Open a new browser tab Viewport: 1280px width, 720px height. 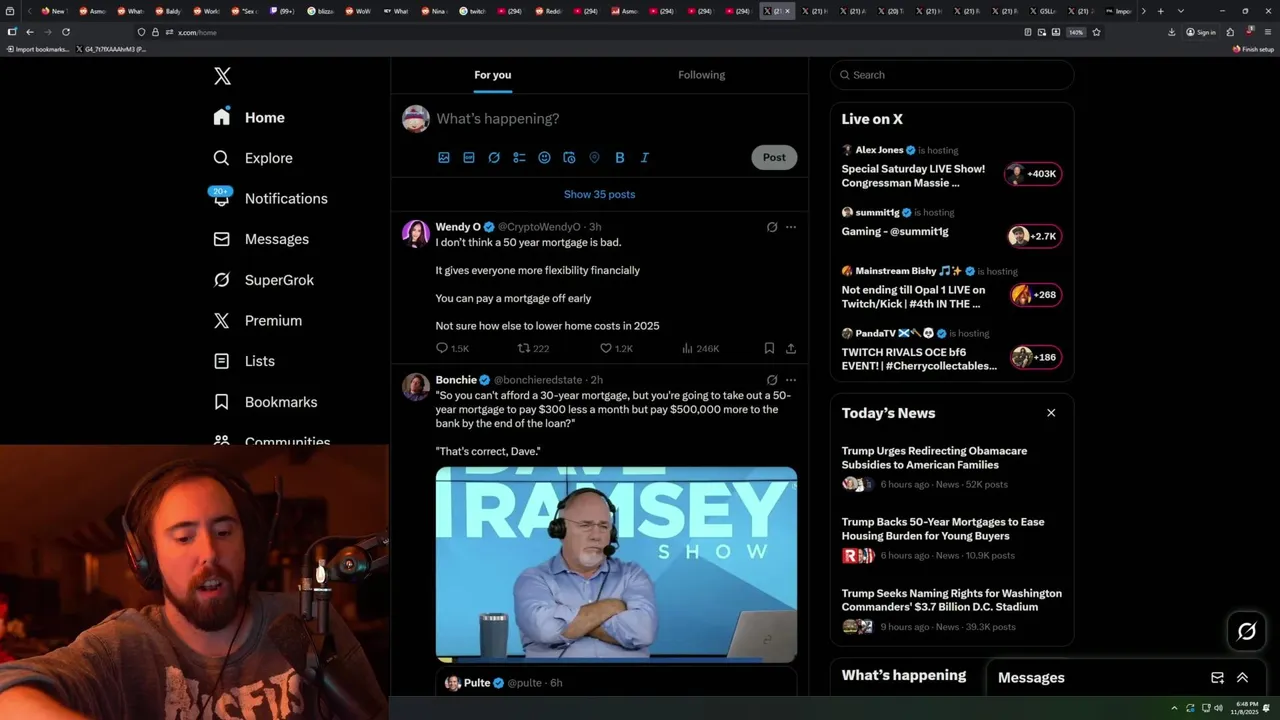(1160, 11)
